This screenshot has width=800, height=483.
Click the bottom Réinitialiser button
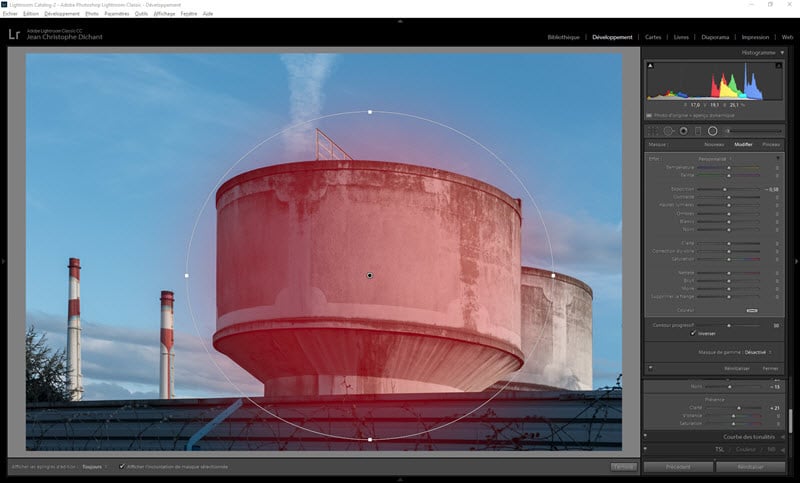point(751,467)
